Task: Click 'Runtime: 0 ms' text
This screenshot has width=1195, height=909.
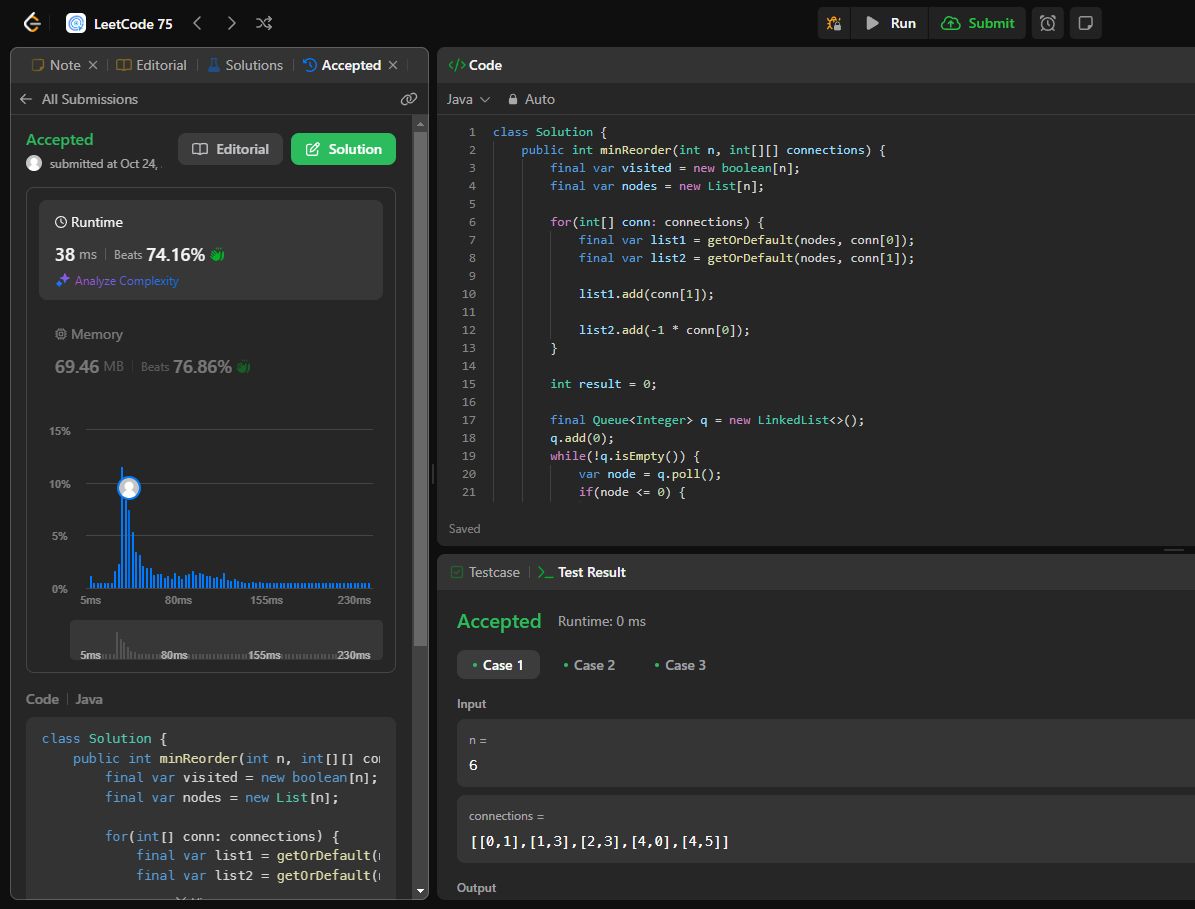Action: [x=602, y=622]
